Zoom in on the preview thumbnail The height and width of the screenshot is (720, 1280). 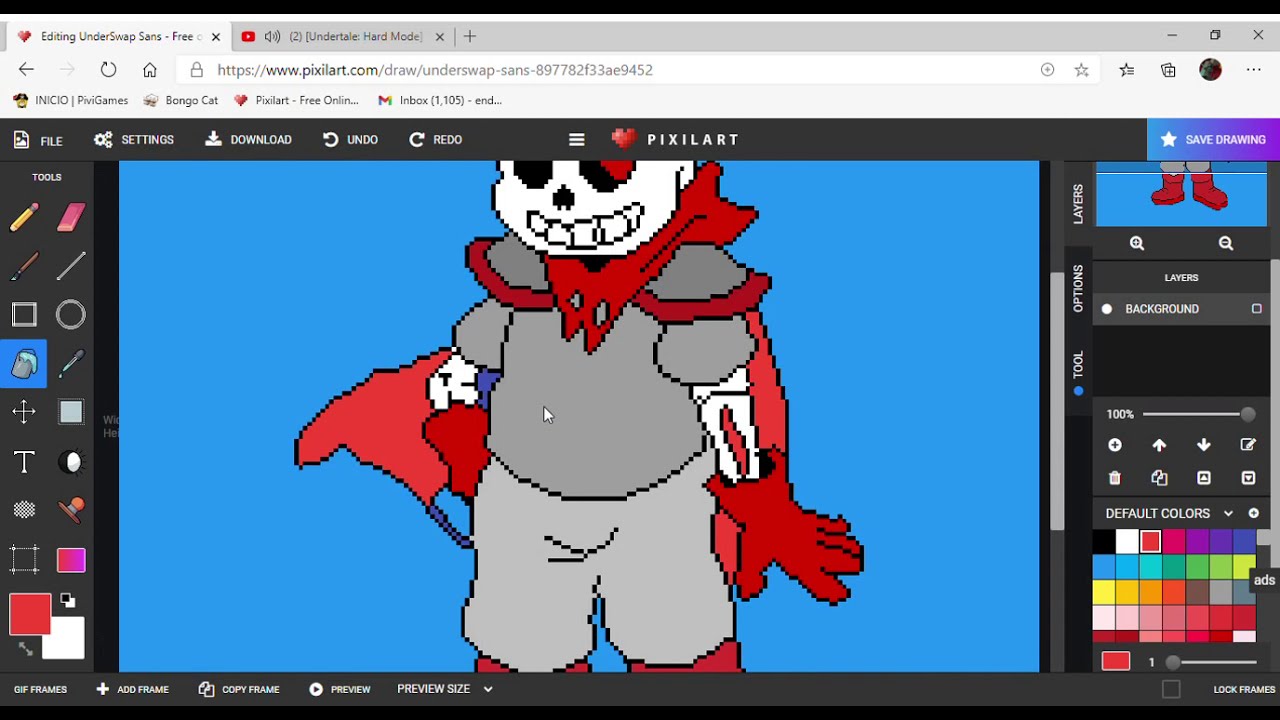pyautogui.click(x=1137, y=243)
